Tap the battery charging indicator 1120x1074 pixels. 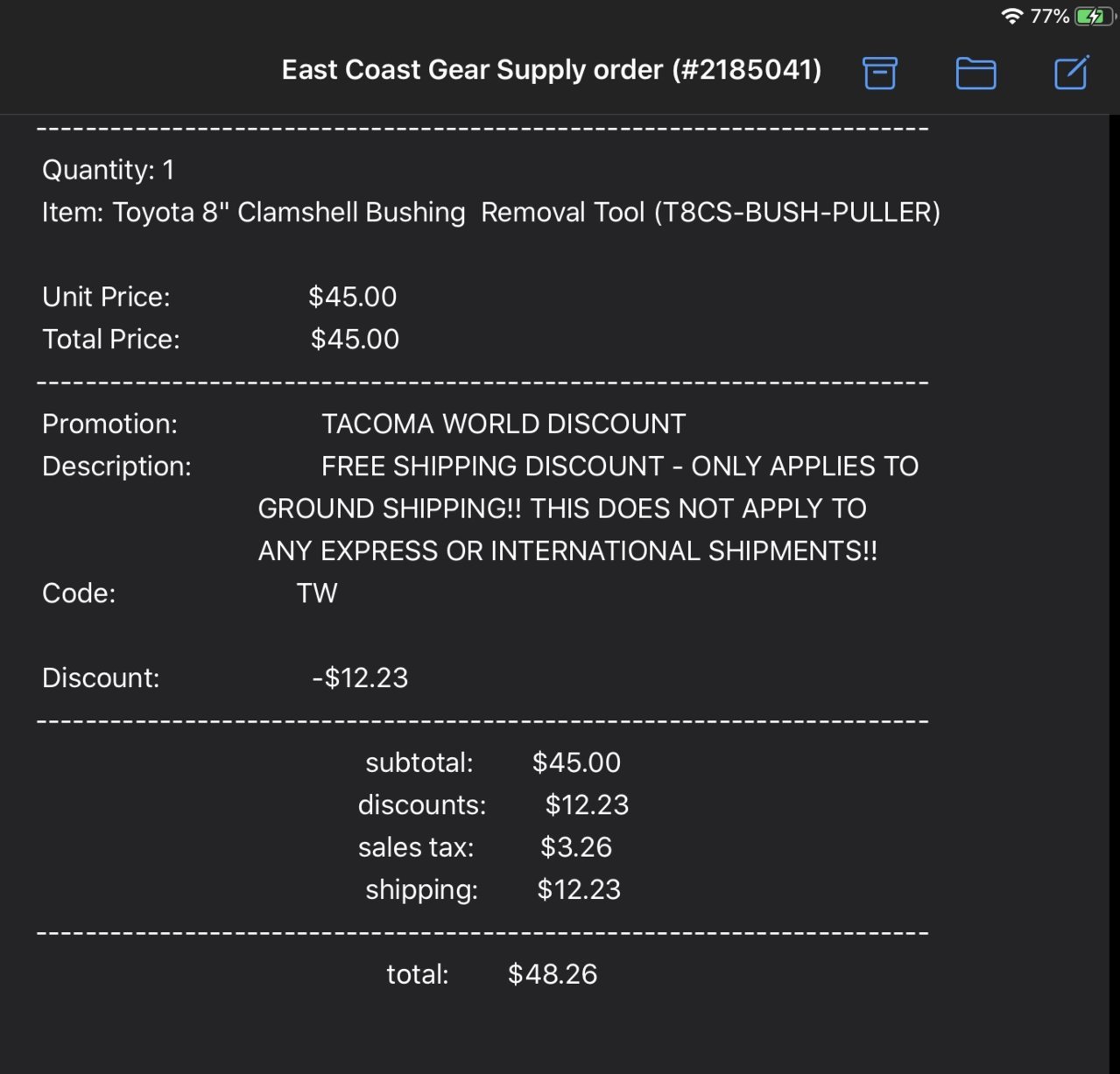1094,16
